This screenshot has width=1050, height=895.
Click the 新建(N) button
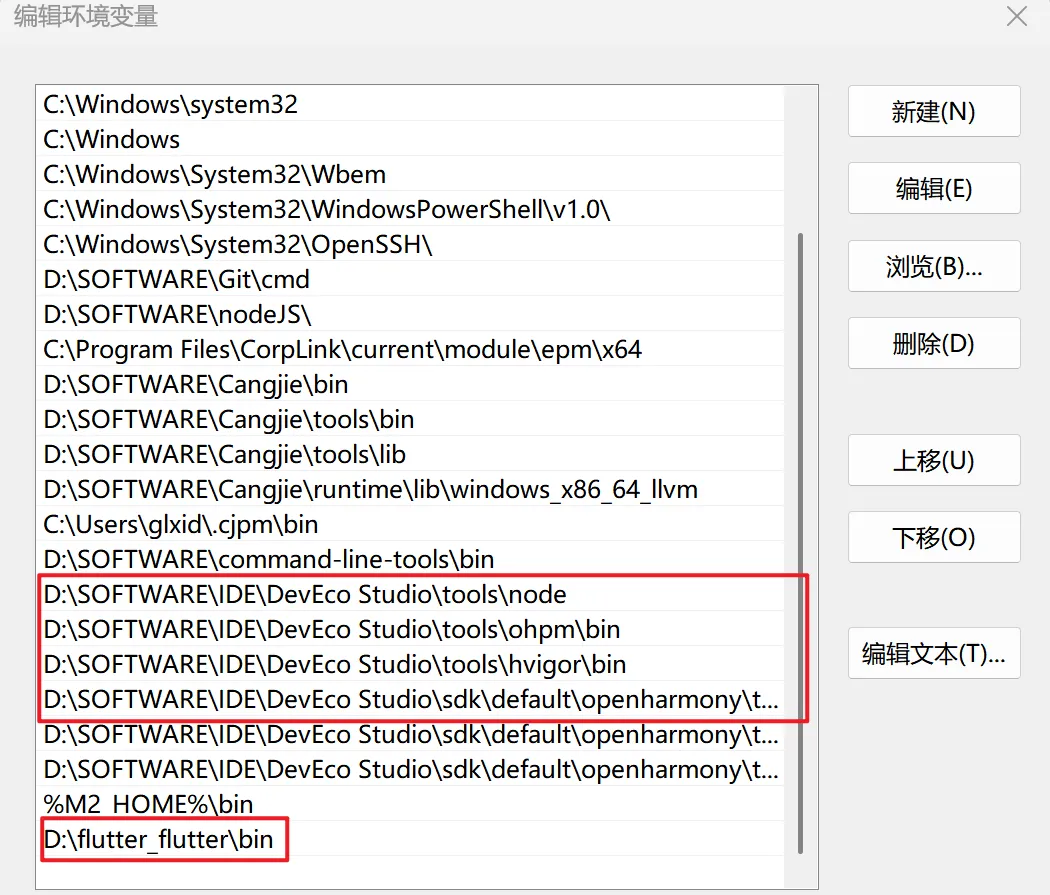[x=933, y=111]
